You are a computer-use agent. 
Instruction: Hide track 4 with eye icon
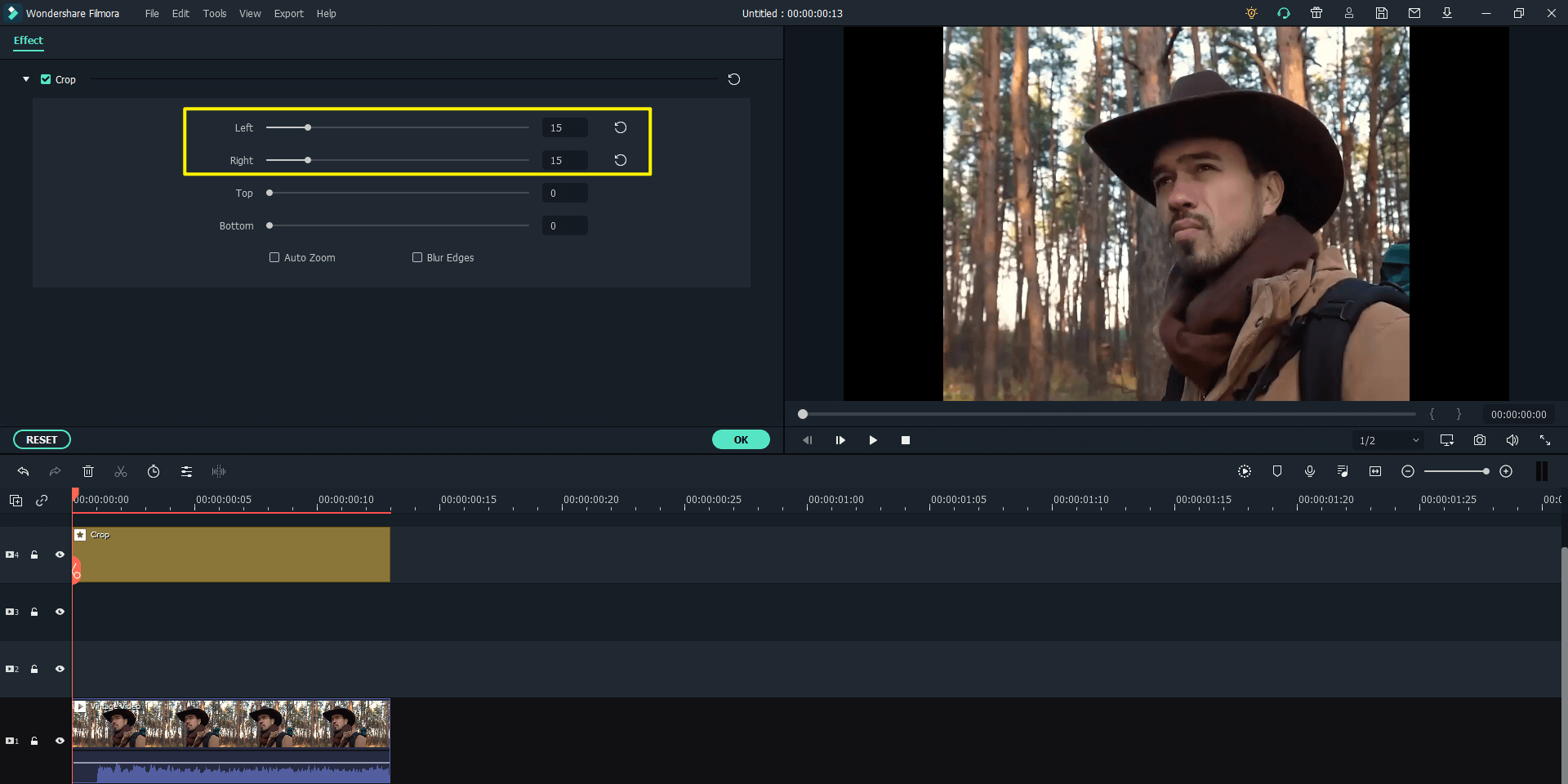pyautogui.click(x=60, y=555)
